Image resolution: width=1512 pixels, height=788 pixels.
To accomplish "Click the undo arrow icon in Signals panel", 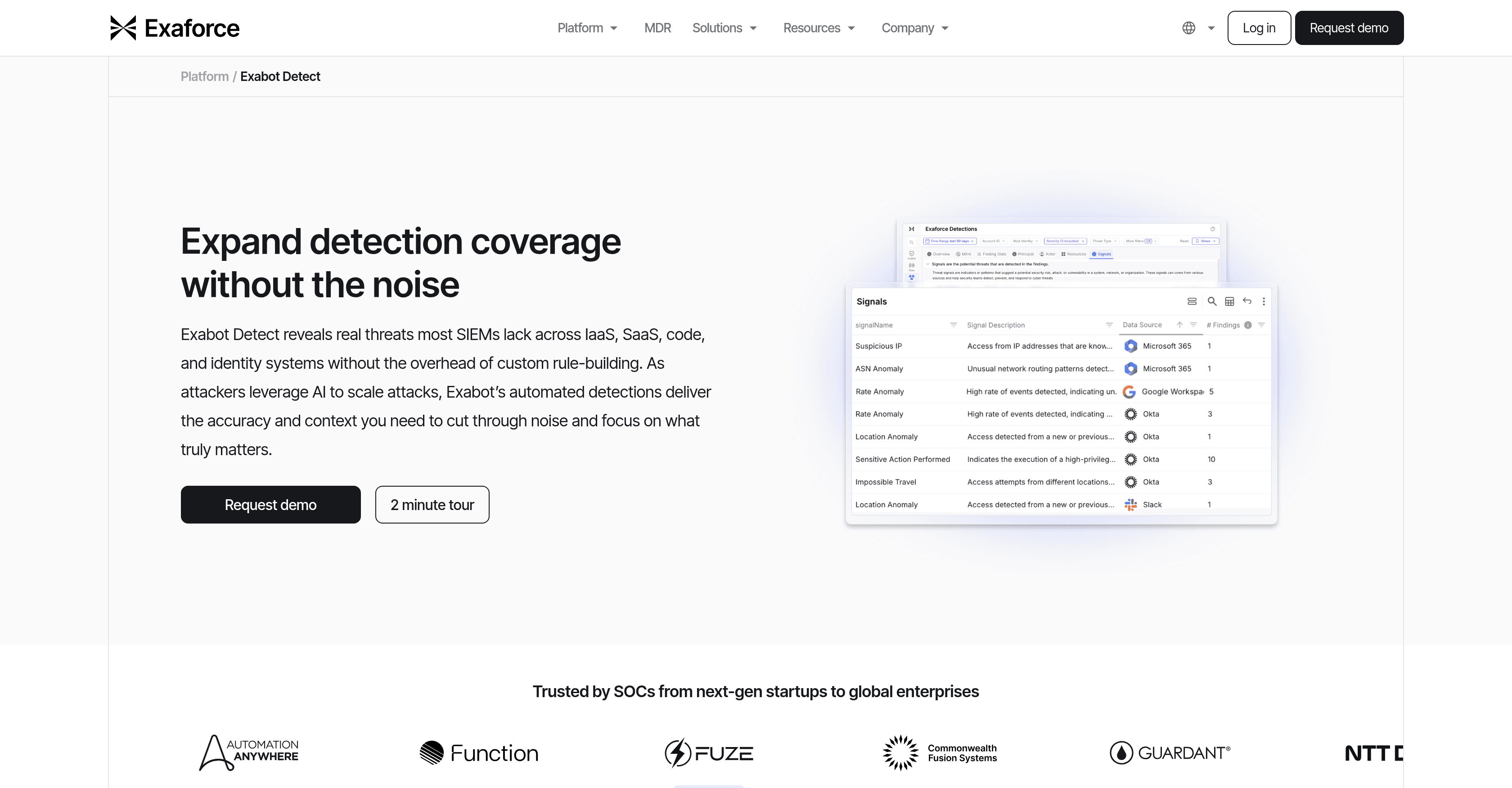I will (1246, 301).
